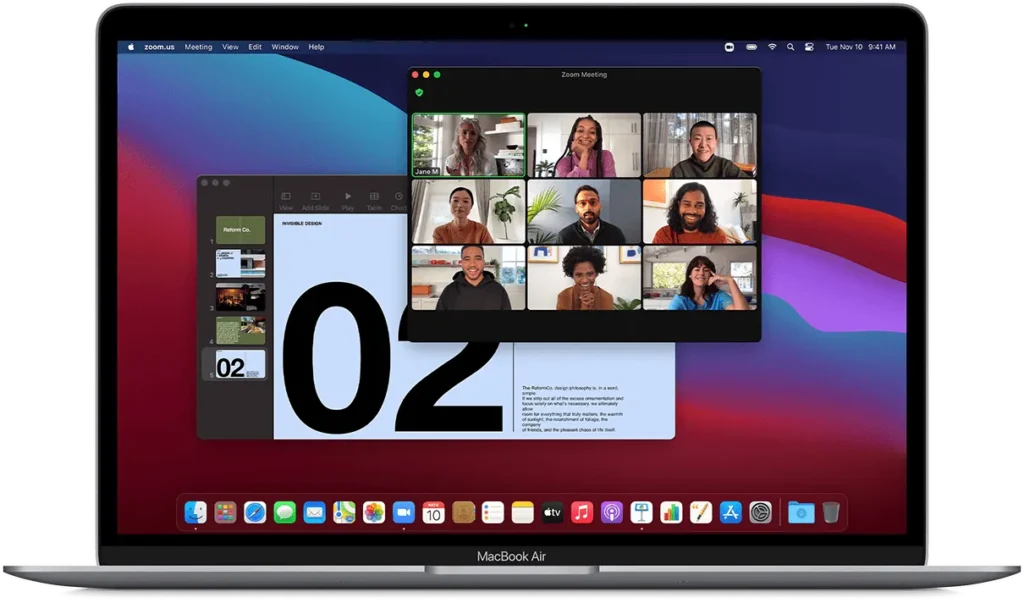The image size is (1024, 603).
Task: Open the Edit menu
Action: click(255, 47)
